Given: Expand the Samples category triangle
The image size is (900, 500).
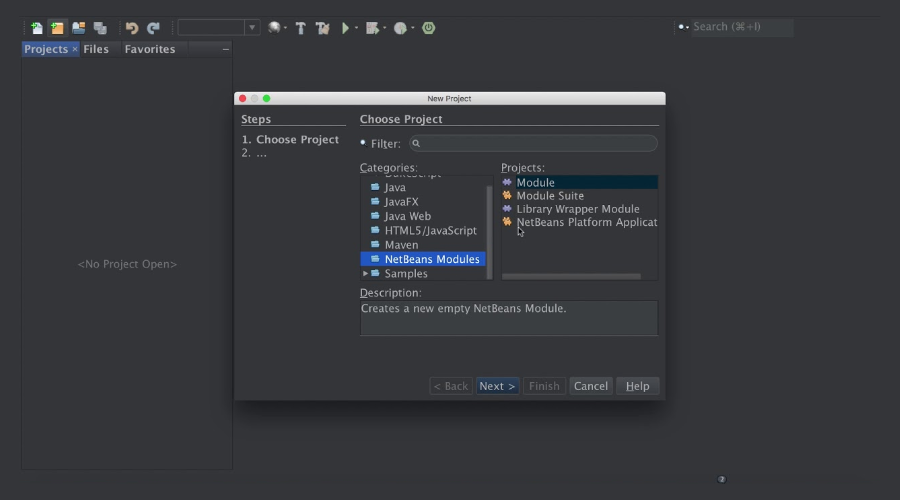Looking at the screenshot, I should [365, 273].
